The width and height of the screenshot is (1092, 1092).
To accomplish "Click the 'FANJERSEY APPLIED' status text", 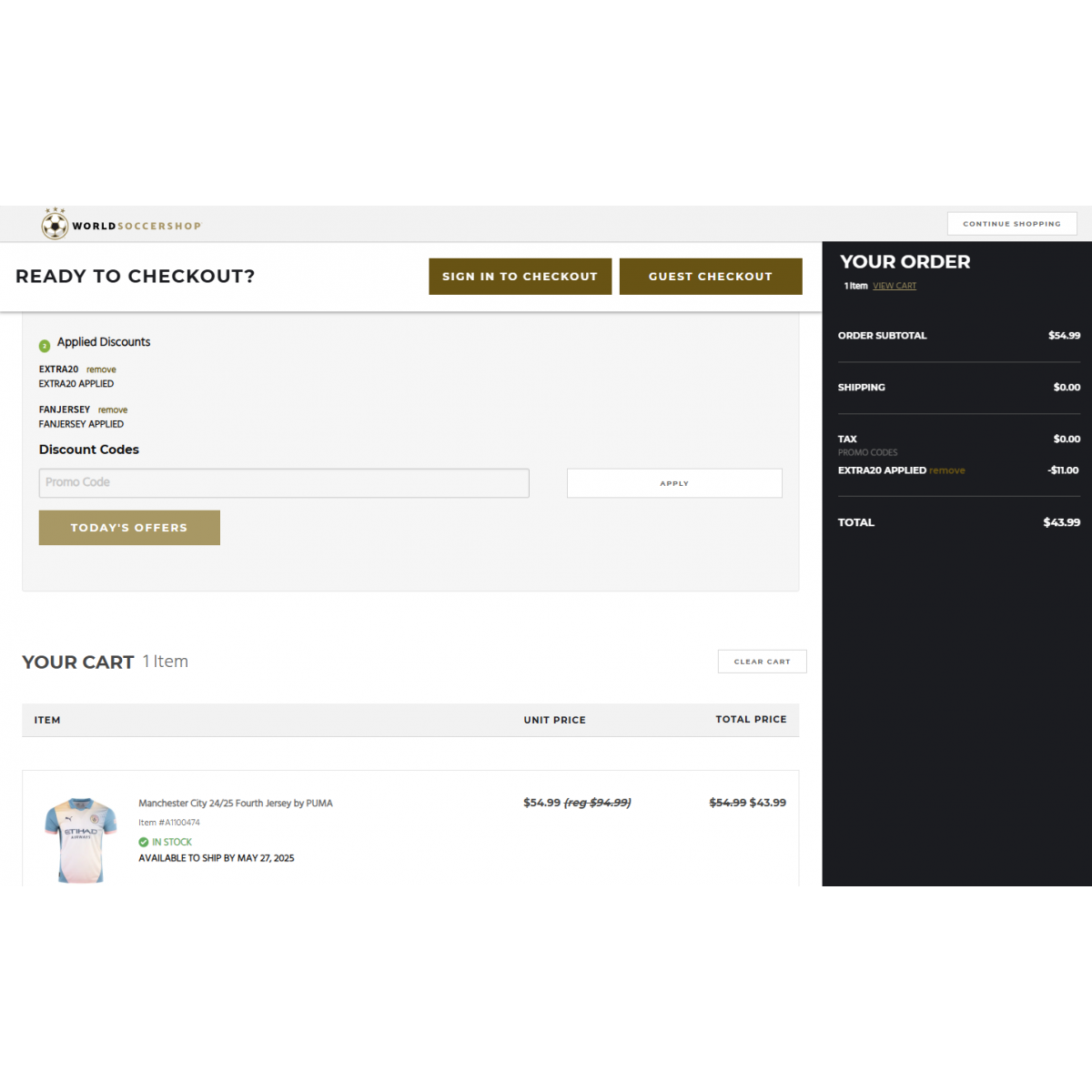I will [81, 424].
